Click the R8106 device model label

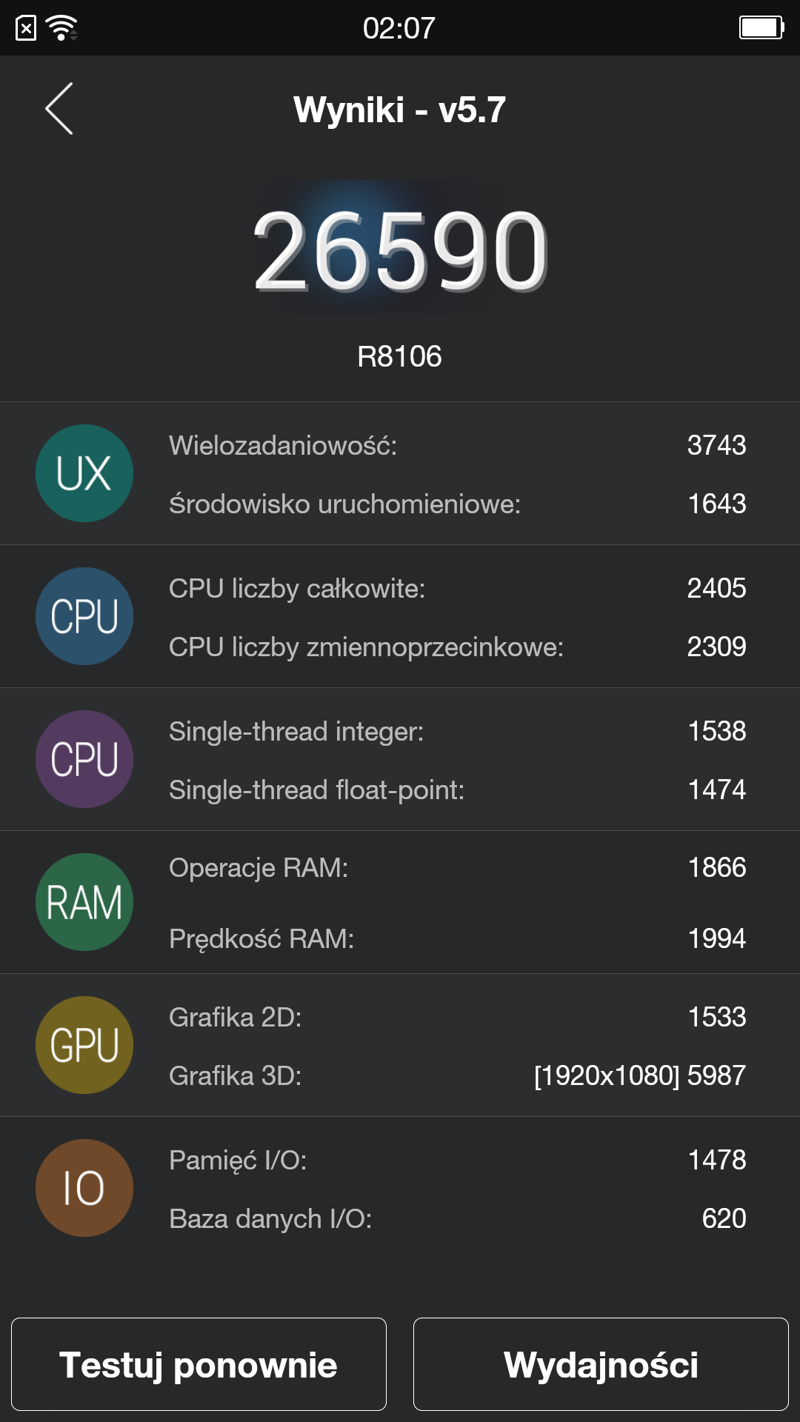[x=400, y=356]
